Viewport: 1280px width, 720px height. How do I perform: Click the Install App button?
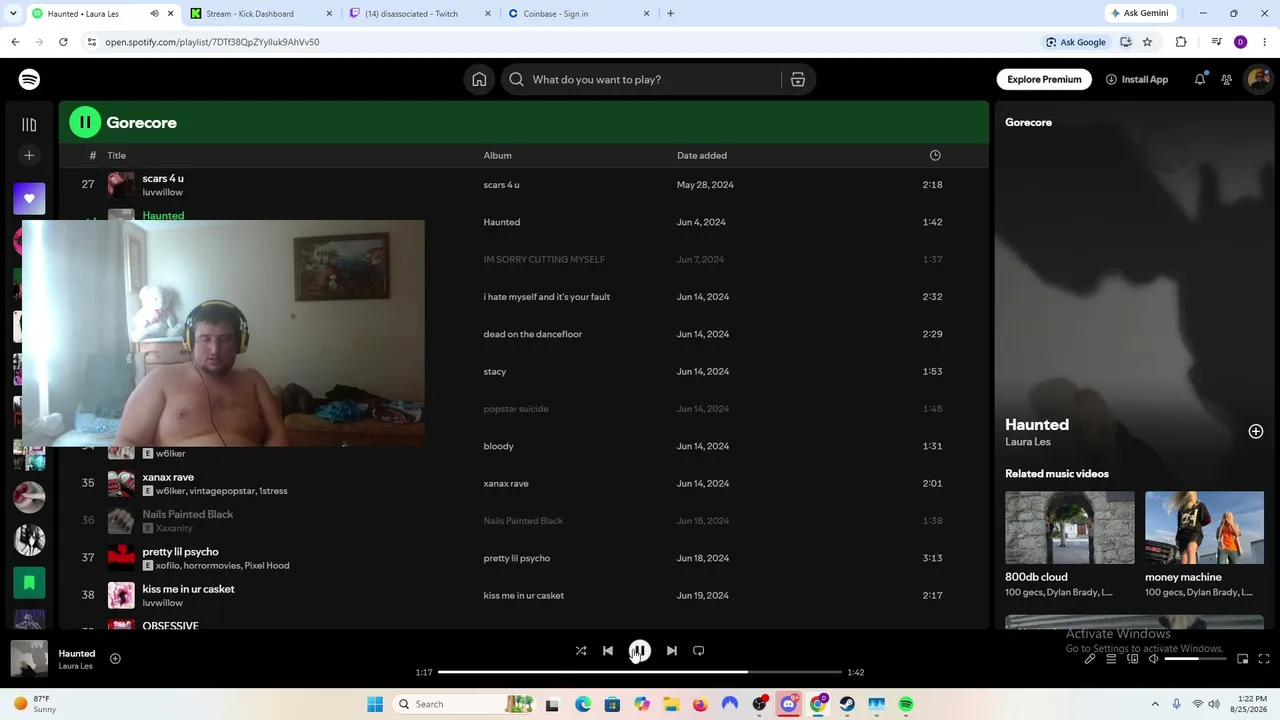pos(1137,80)
